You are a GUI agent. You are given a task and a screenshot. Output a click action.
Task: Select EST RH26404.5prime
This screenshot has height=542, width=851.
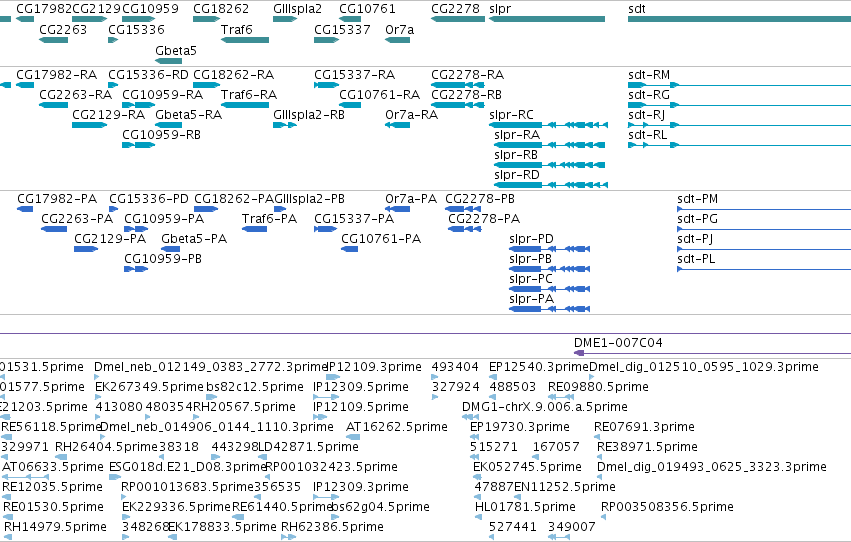(61, 457)
